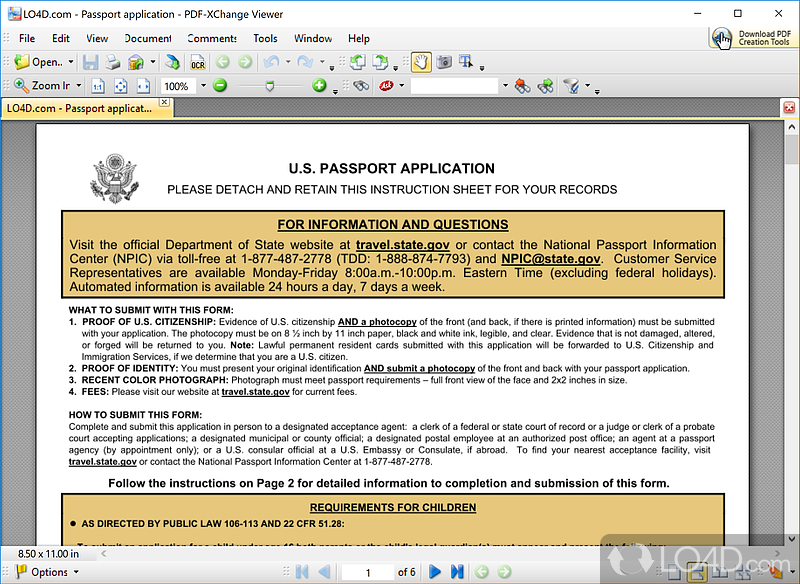Image resolution: width=800 pixels, height=584 pixels.
Task: Open the Comments menu
Action: [212, 38]
